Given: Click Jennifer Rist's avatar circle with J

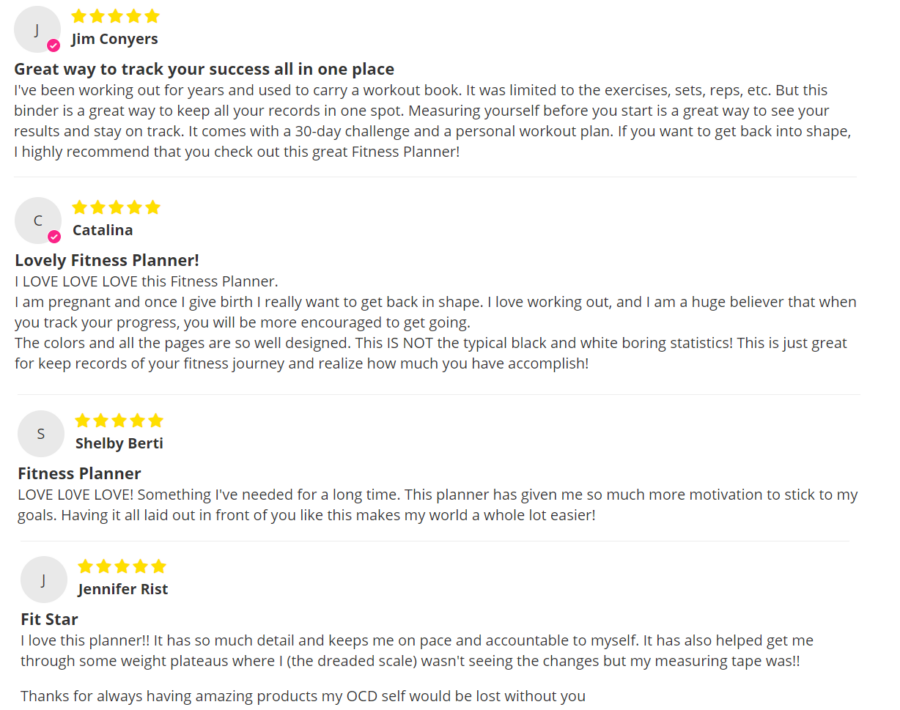Looking at the screenshot, I should [44, 580].
